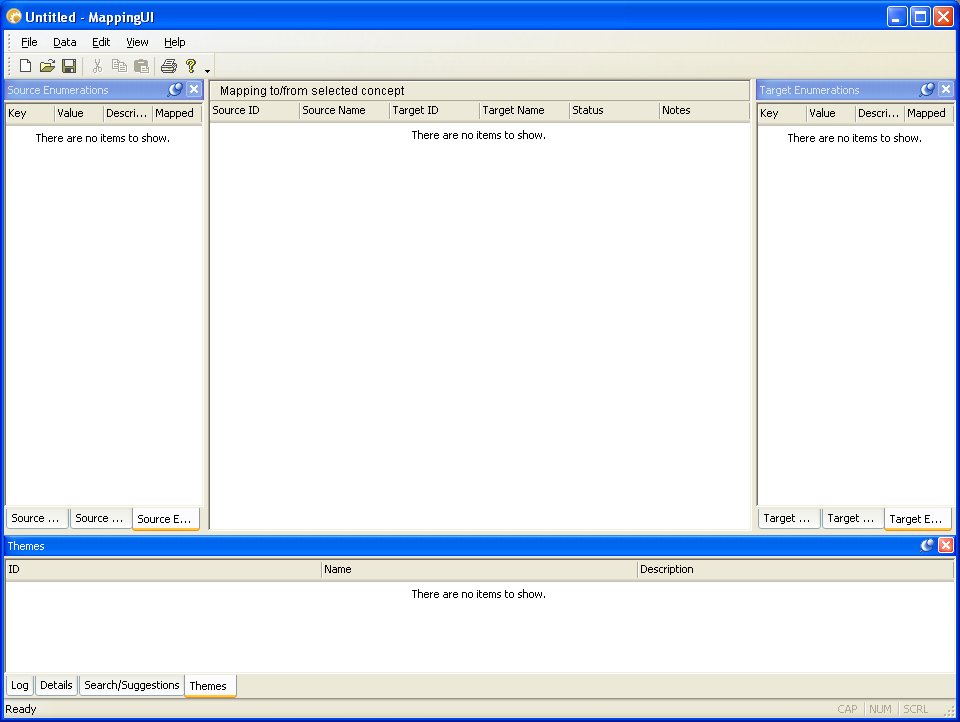Select the second truncated 'Target ...' tab

click(x=851, y=518)
